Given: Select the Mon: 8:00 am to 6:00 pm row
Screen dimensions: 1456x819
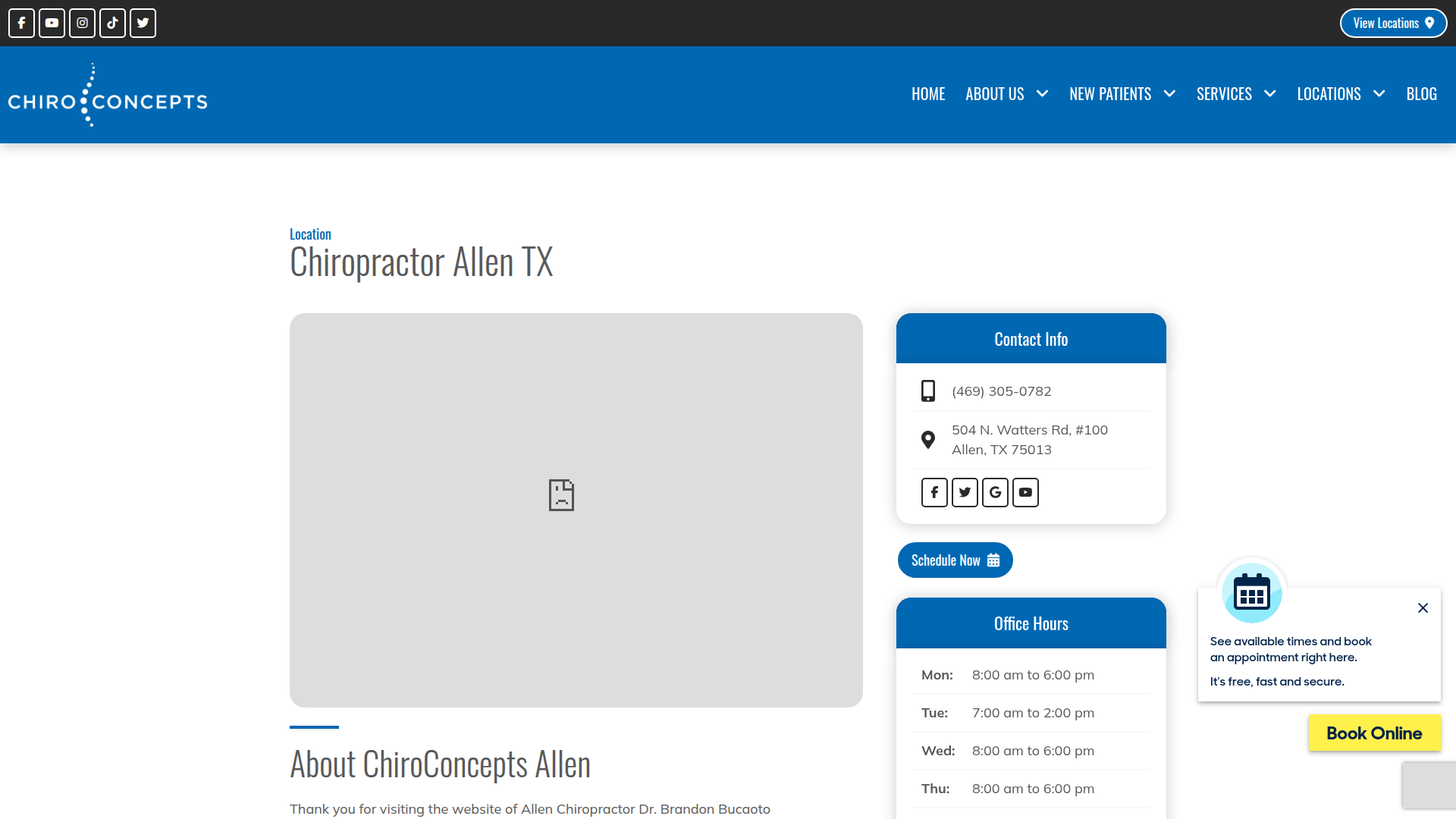Looking at the screenshot, I should pyautogui.click(x=1031, y=675).
